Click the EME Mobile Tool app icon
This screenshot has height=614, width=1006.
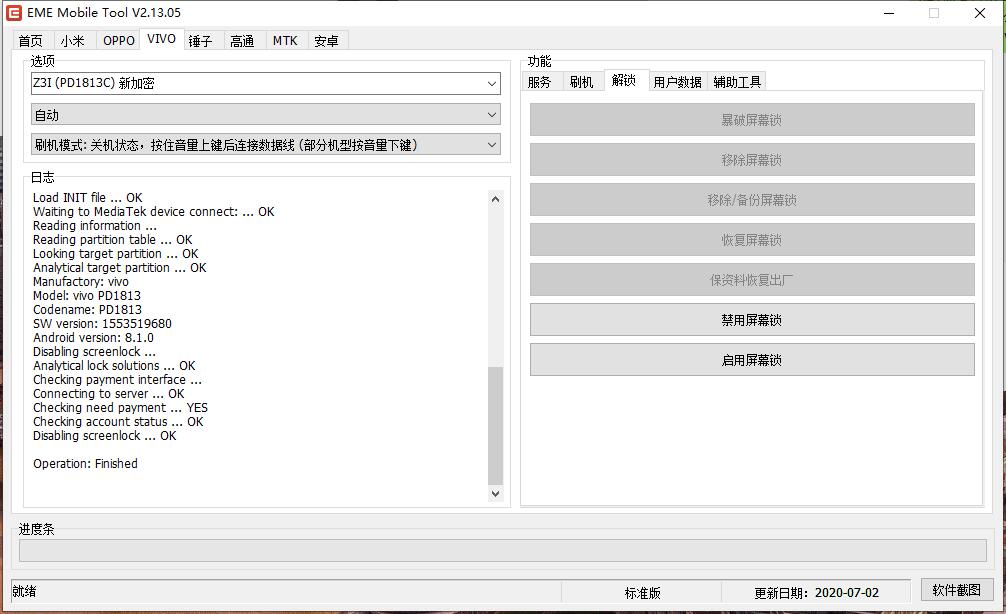coord(13,12)
